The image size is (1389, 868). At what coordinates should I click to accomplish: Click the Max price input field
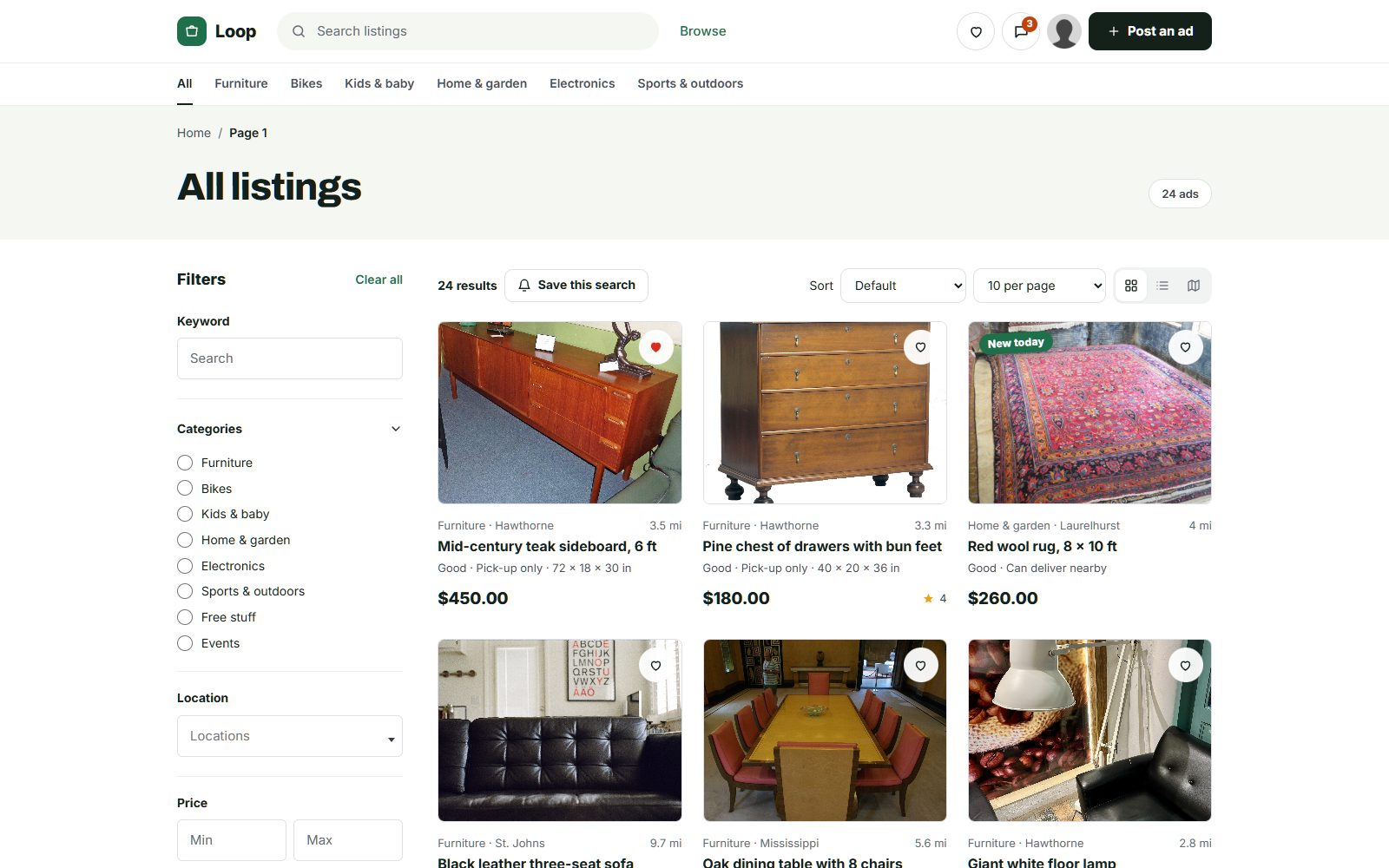tap(348, 840)
